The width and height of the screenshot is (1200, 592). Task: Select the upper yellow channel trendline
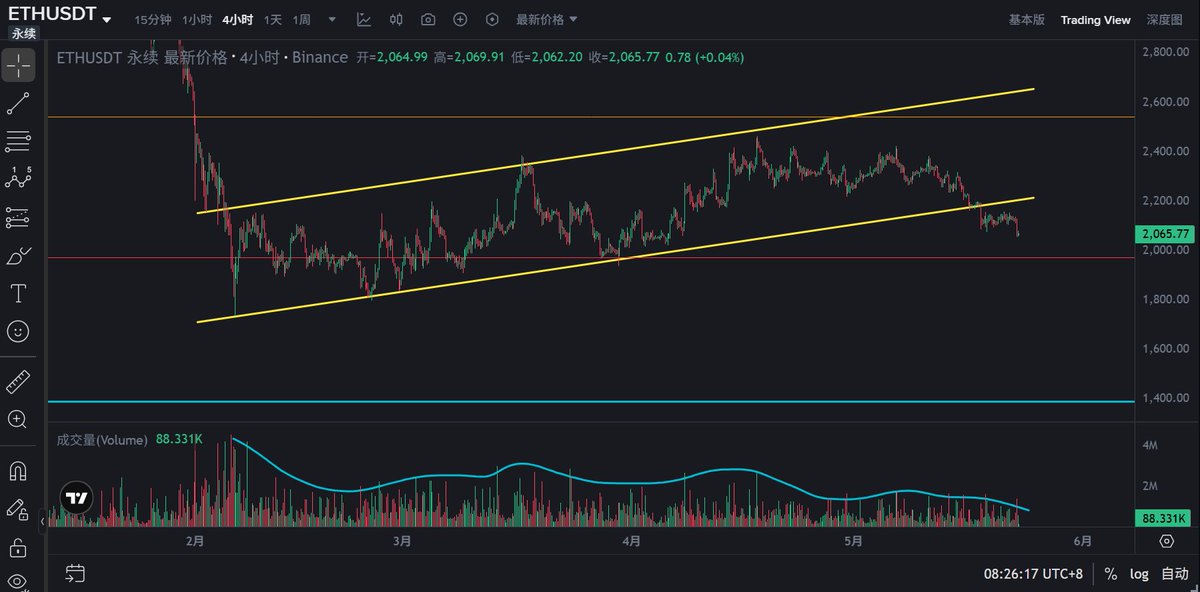pos(615,150)
